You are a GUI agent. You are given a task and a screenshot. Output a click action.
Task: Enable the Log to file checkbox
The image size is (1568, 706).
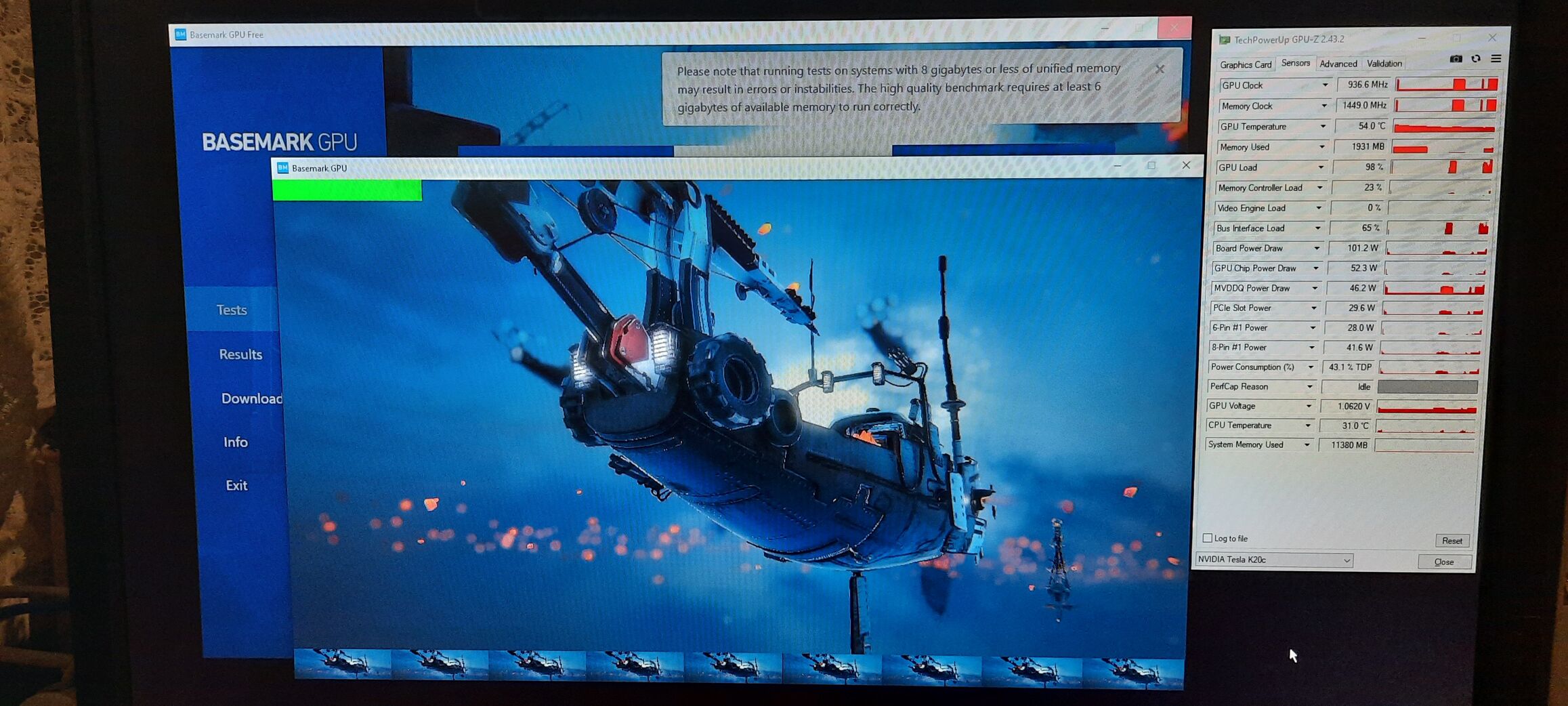point(1207,538)
